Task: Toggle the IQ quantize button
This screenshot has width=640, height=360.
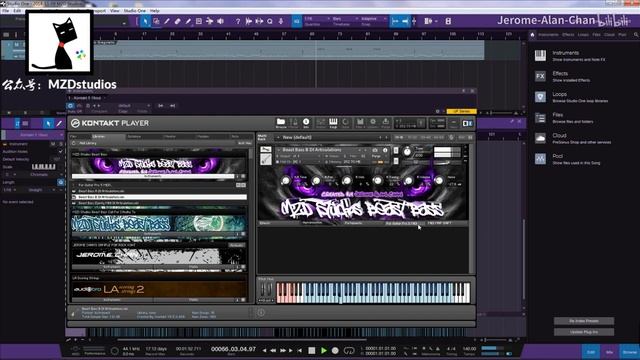Action: pyautogui.click(x=297, y=21)
